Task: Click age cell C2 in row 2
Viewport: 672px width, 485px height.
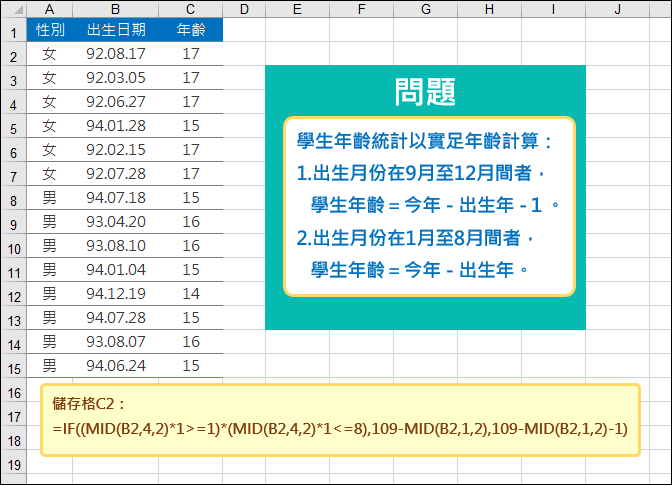Action: pyautogui.click(x=190, y=54)
